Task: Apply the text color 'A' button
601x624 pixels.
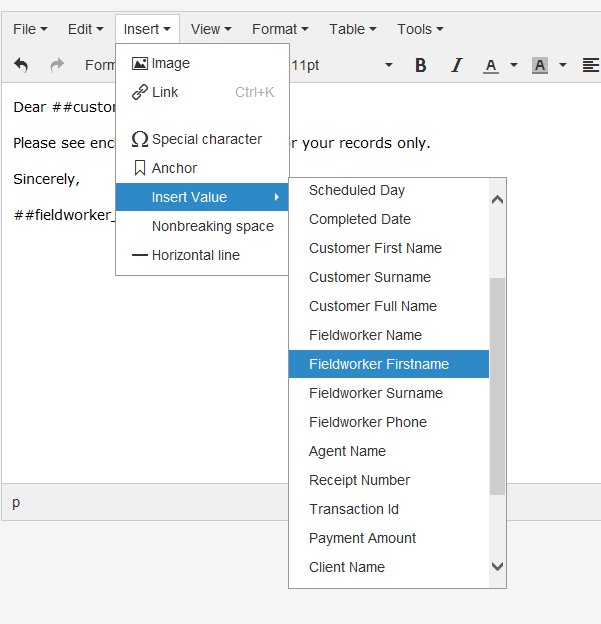Action: point(490,65)
